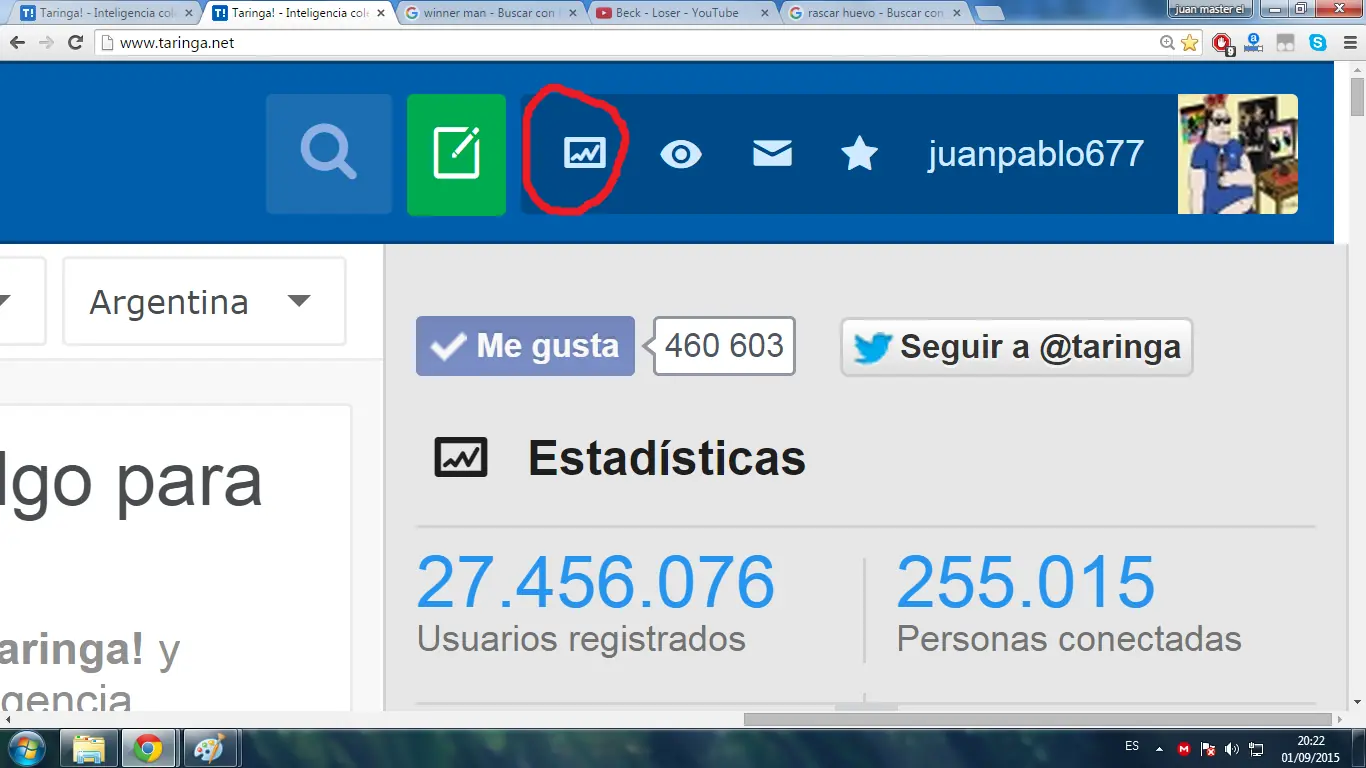This screenshot has height=768, width=1366.
Task: Open messages via the envelope icon
Action: click(772, 153)
